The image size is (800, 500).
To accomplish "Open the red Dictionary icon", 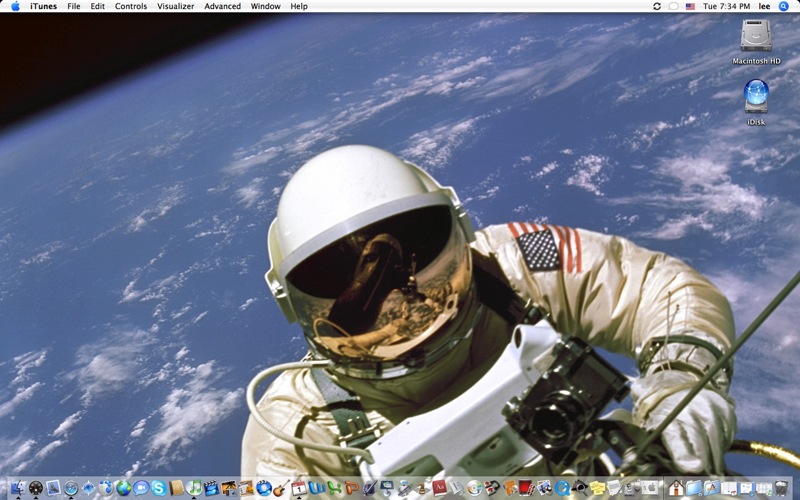I will coord(439,488).
